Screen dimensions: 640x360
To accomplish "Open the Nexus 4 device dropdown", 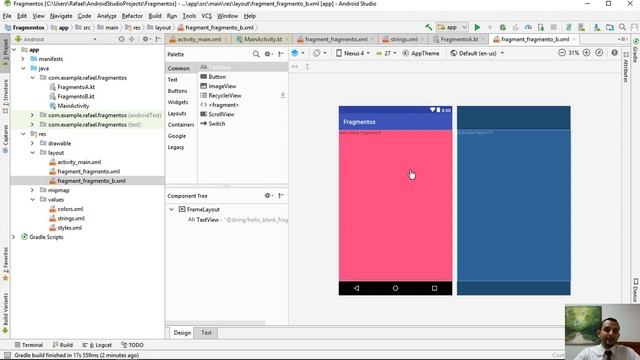I will point(353,53).
